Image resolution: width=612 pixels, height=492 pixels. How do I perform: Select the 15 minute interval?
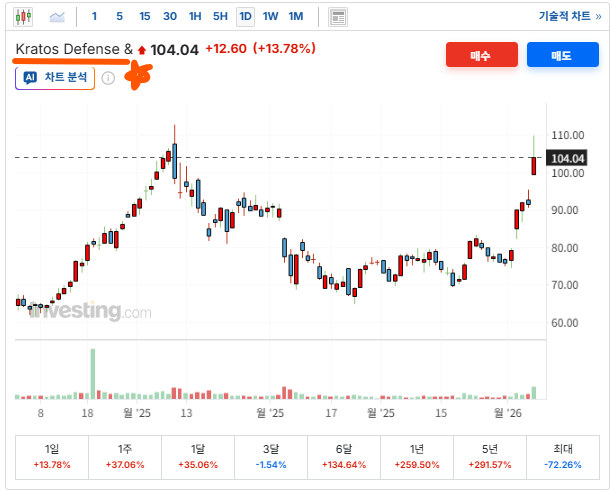145,16
